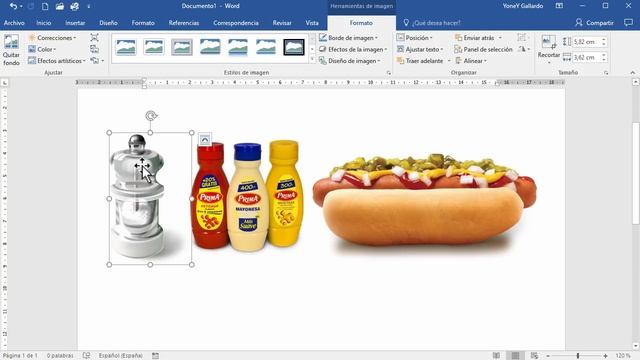The width and height of the screenshot is (640, 360).
Task: Switch to the Inicio tab
Action: [44, 23]
